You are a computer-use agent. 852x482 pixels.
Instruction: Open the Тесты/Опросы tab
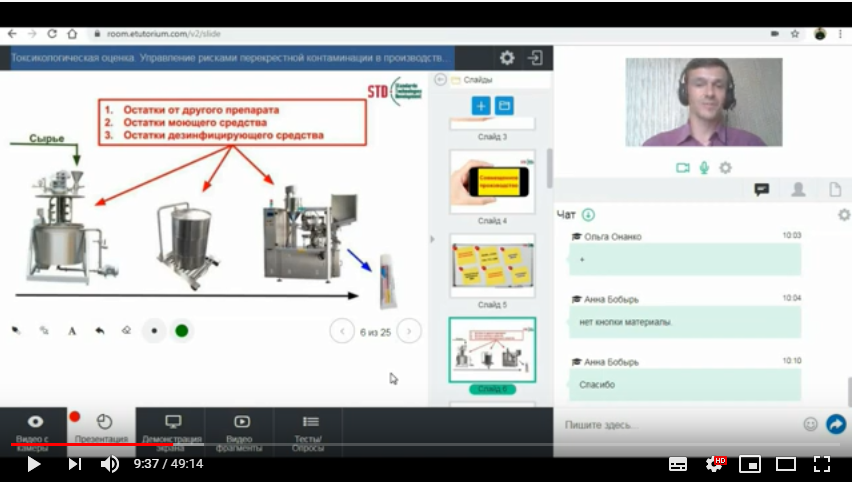pyautogui.click(x=308, y=432)
